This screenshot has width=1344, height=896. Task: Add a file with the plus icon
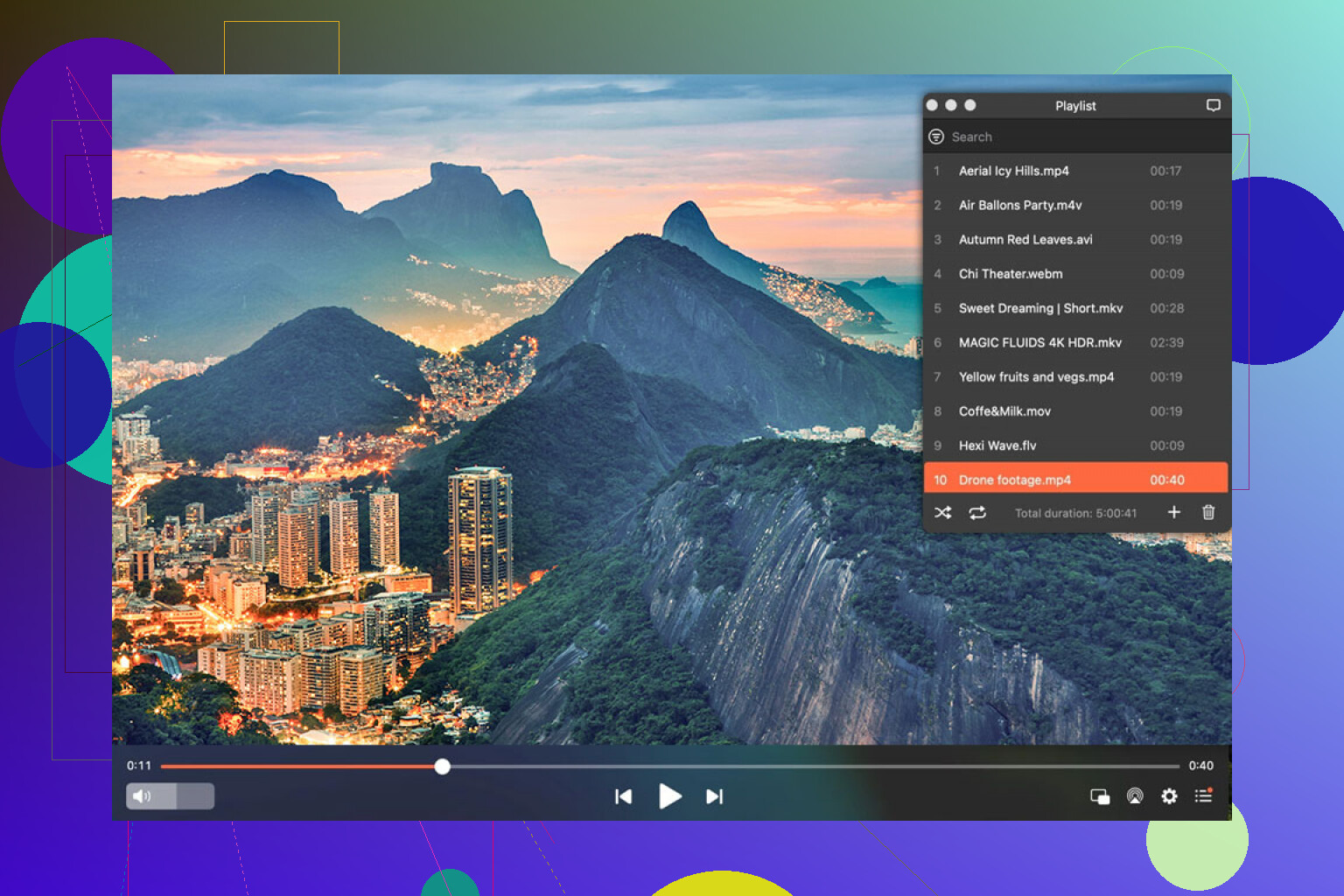pyautogui.click(x=1174, y=513)
